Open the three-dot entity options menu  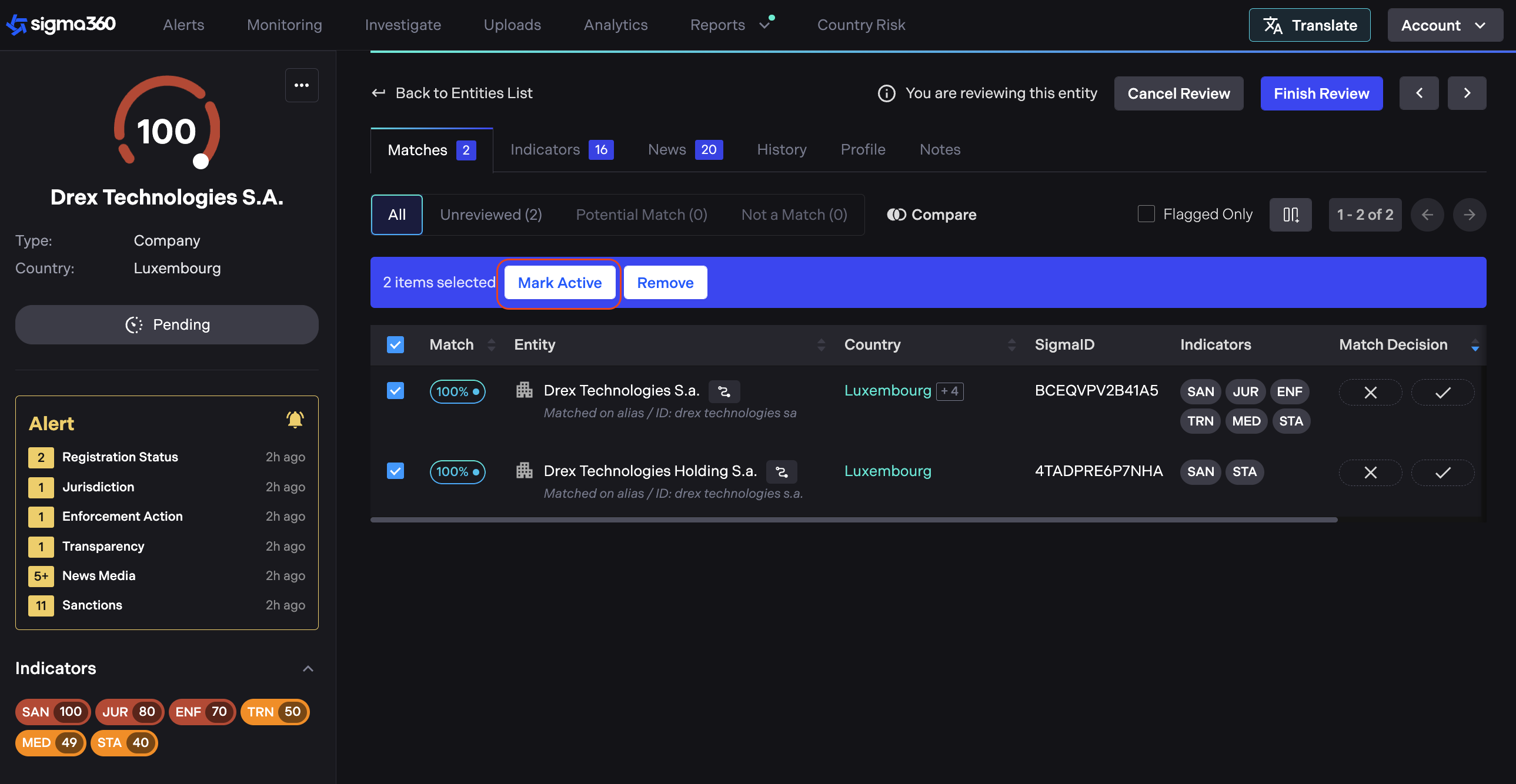pos(301,85)
